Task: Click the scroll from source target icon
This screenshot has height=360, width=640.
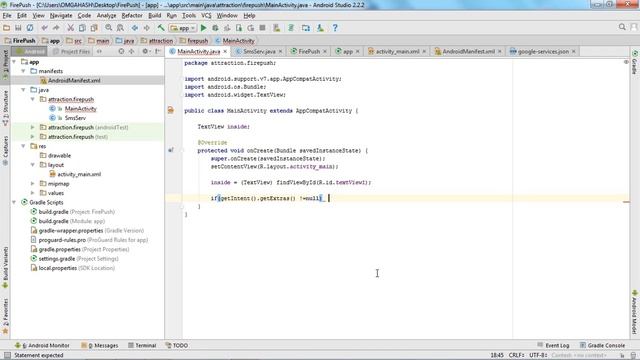Action: pos(121,51)
